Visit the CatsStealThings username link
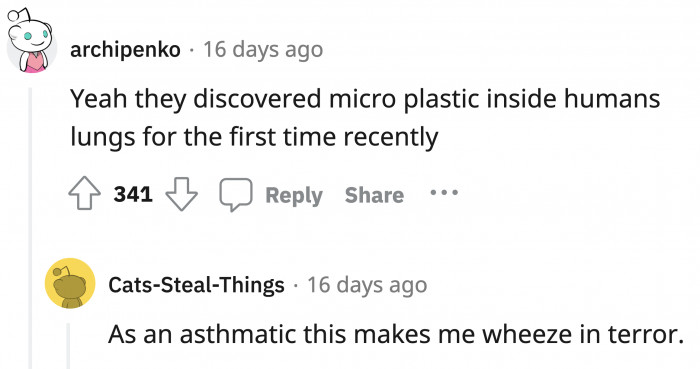The width and height of the screenshot is (700, 369). [x=196, y=285]
